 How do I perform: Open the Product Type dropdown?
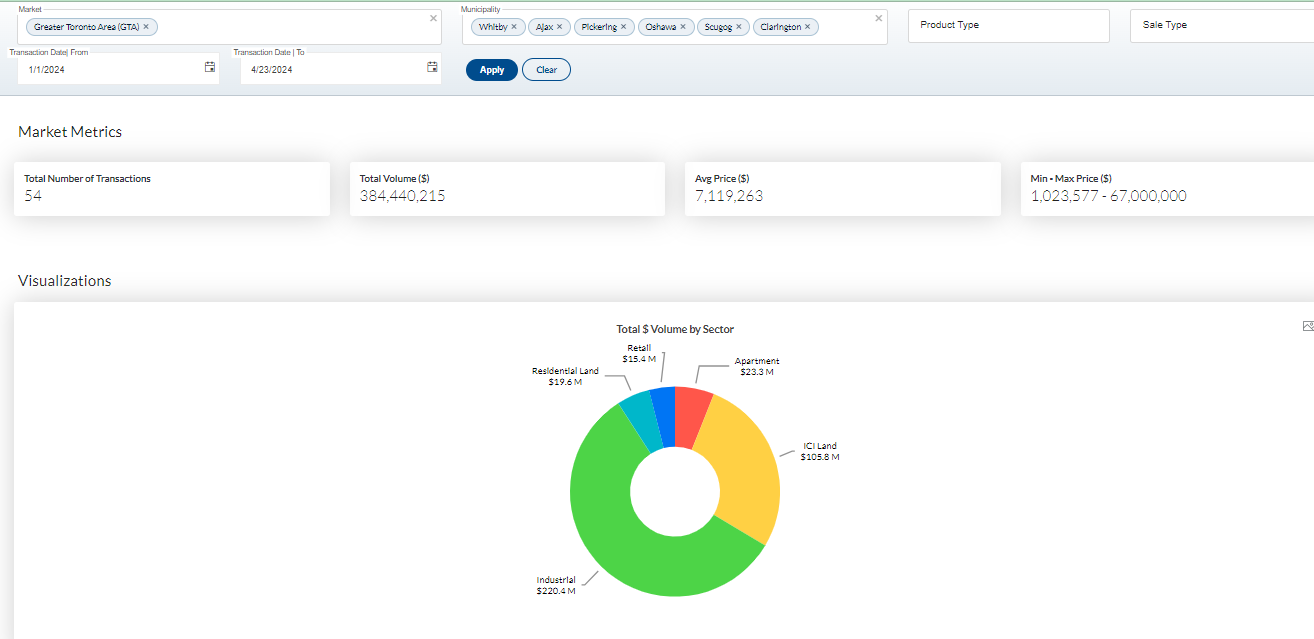(1008, 25)
